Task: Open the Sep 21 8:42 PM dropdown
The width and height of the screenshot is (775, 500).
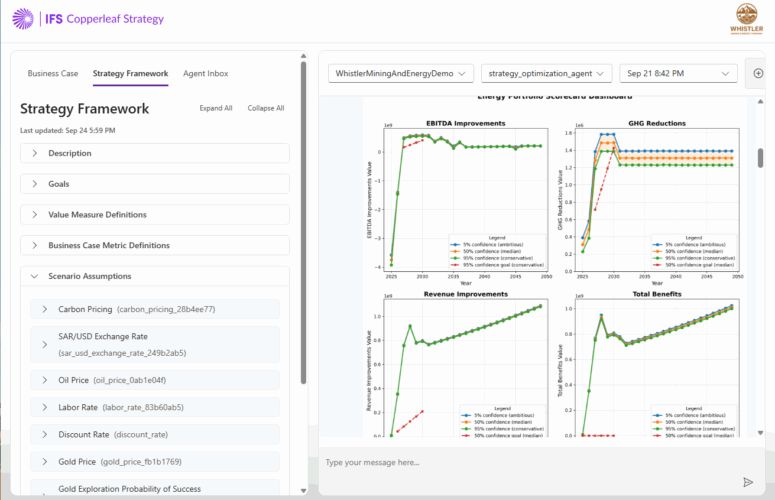Action: [x=678, y=73]
